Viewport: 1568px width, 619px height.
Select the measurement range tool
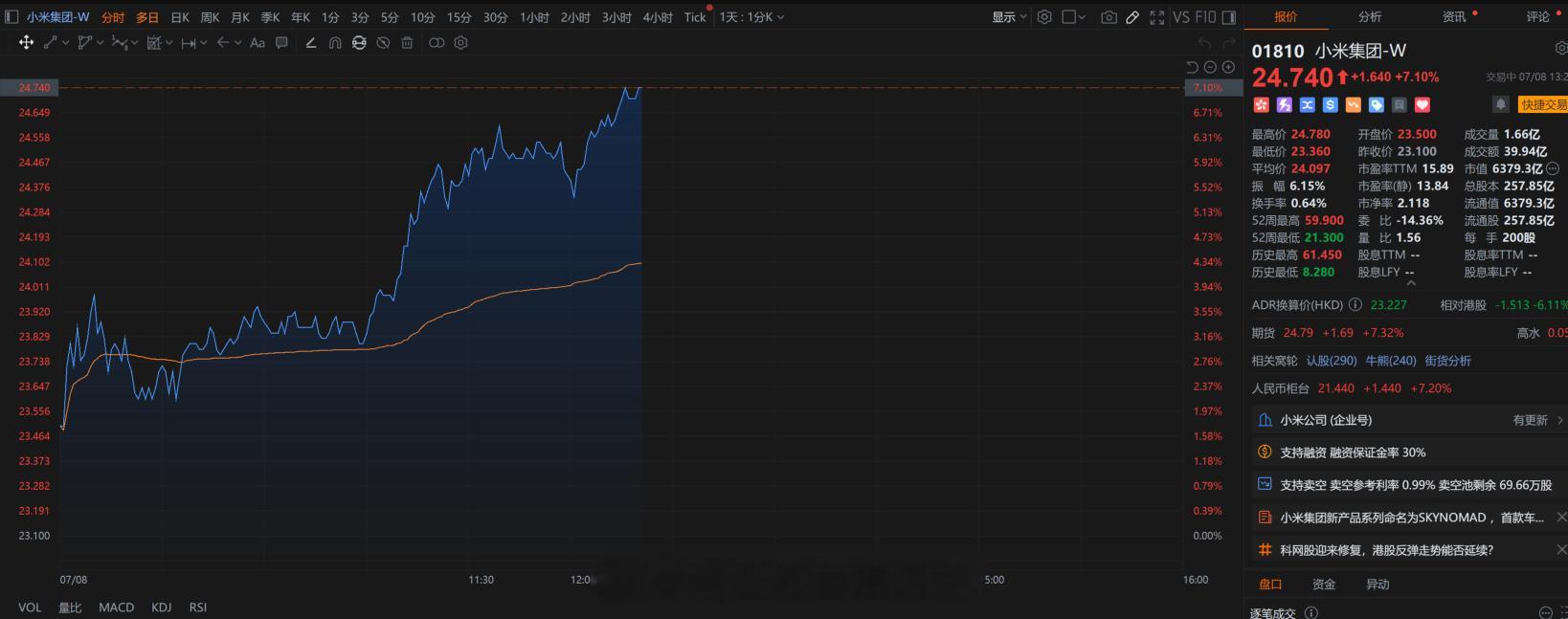pos(189,43)
